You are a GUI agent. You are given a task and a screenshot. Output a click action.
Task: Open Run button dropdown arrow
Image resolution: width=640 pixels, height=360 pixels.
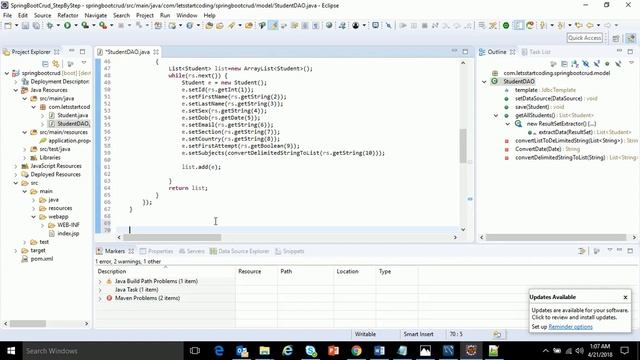76,26
